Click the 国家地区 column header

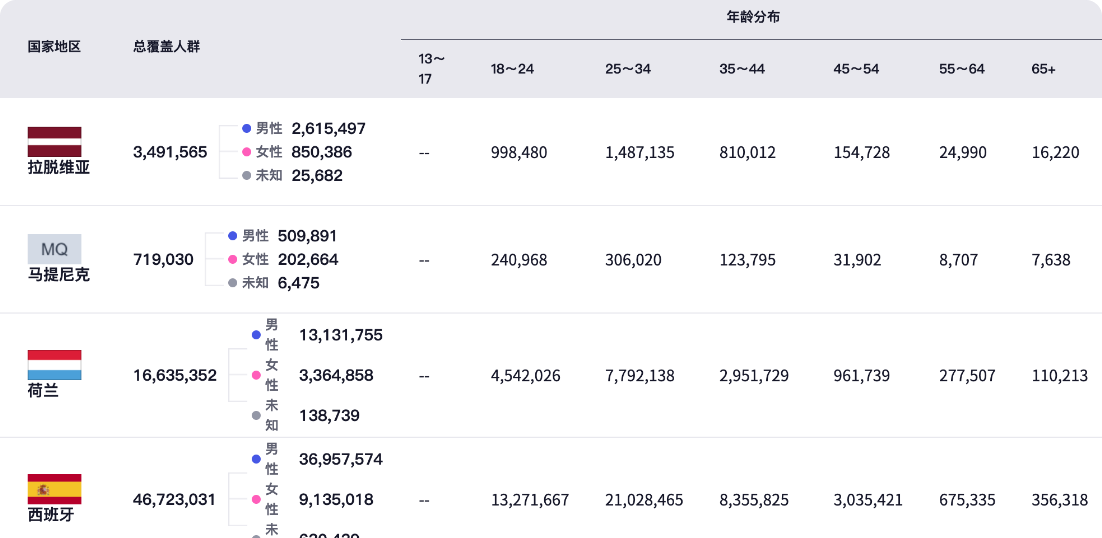(55, 47)
